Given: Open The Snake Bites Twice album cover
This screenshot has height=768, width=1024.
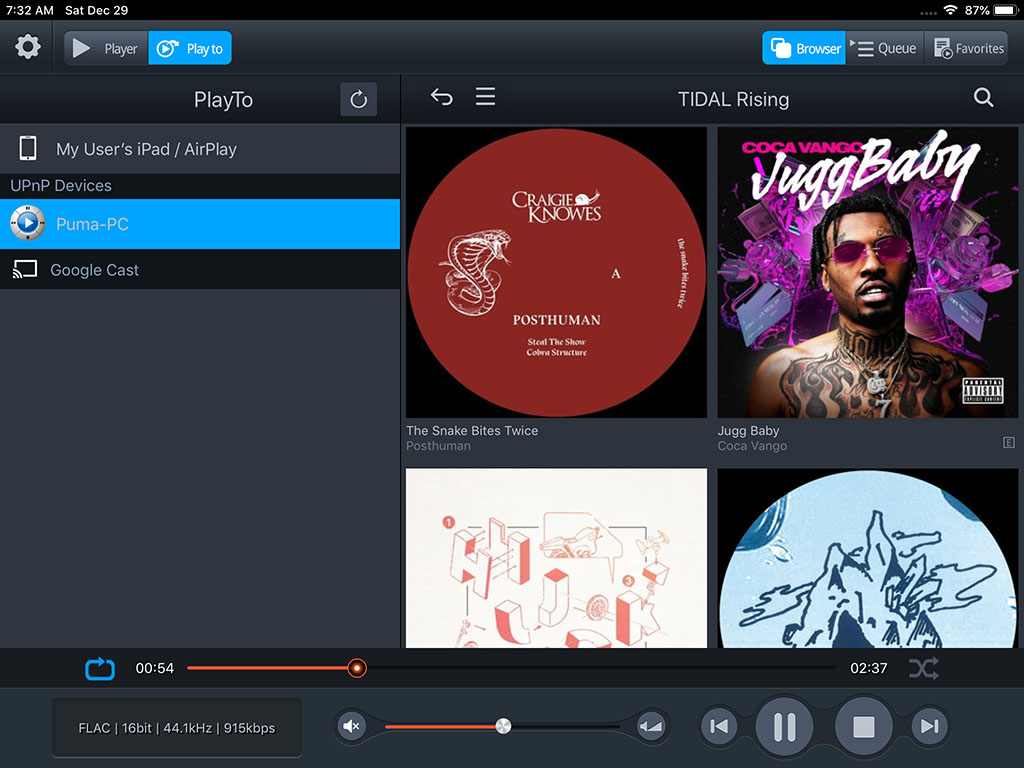Looking at the screenshot, I should point(556,272).
